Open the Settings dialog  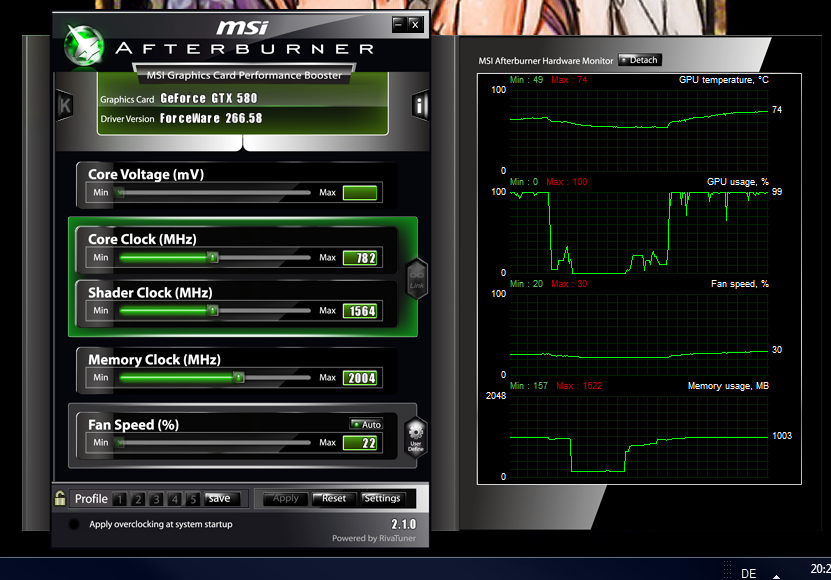click(x=382, y=498)
